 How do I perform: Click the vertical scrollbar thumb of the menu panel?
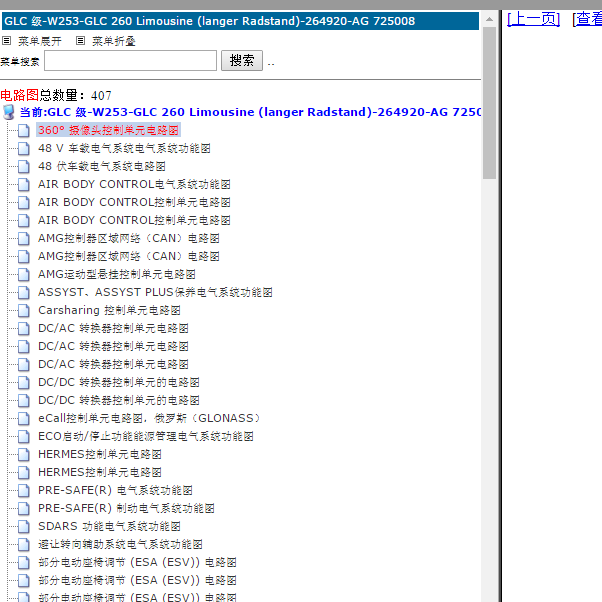490,103
